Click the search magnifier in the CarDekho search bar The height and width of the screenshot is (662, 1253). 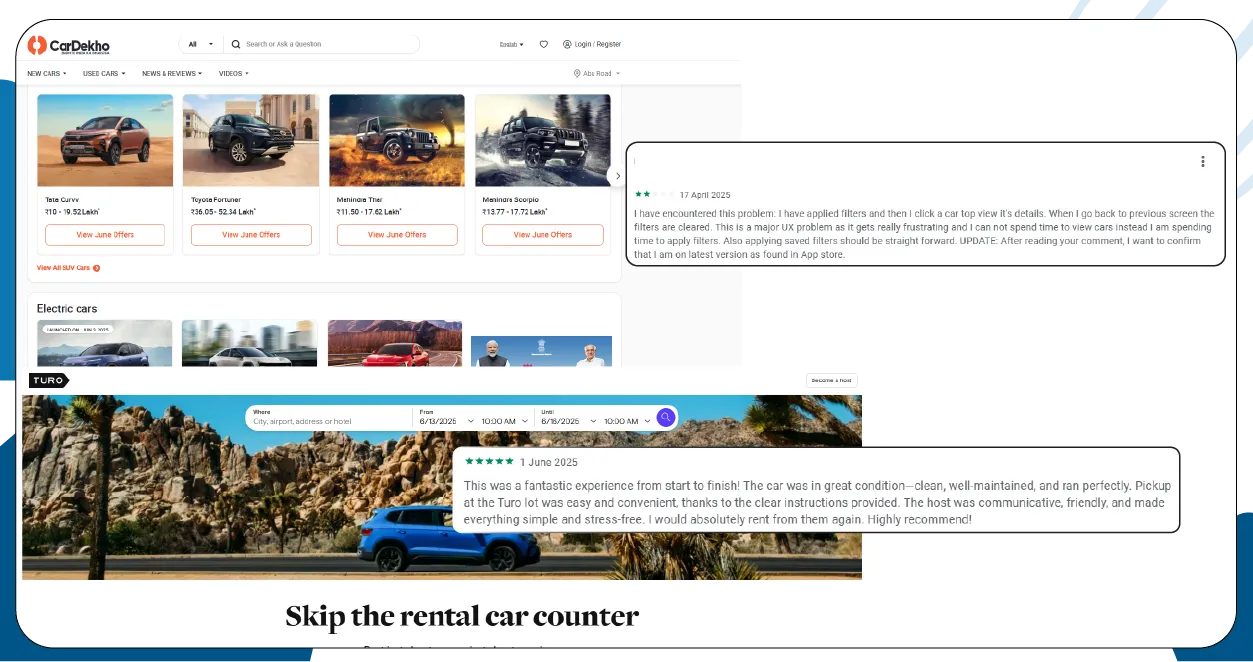point(236,44)
